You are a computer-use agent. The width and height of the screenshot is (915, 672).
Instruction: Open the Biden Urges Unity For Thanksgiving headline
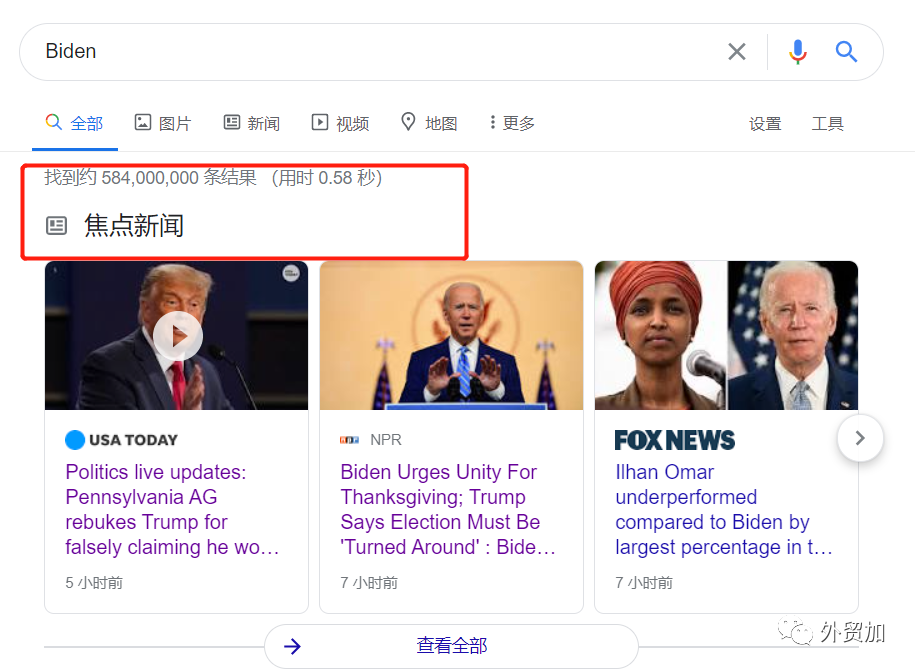[x=448, y=509]
